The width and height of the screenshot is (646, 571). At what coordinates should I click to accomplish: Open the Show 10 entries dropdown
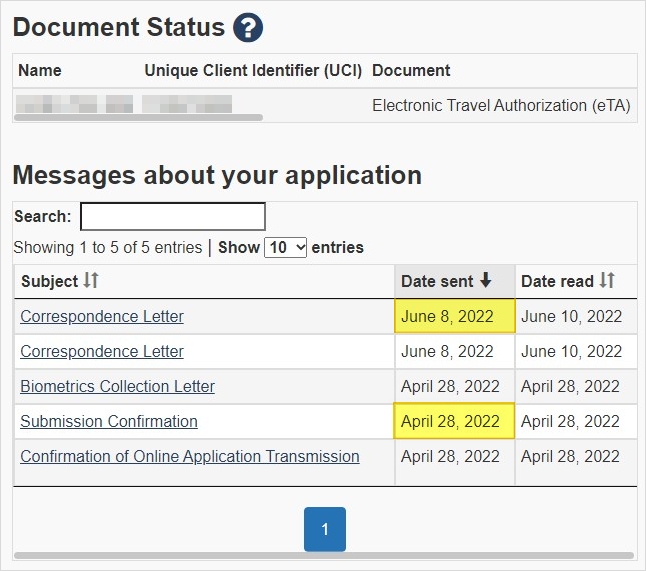286,248
